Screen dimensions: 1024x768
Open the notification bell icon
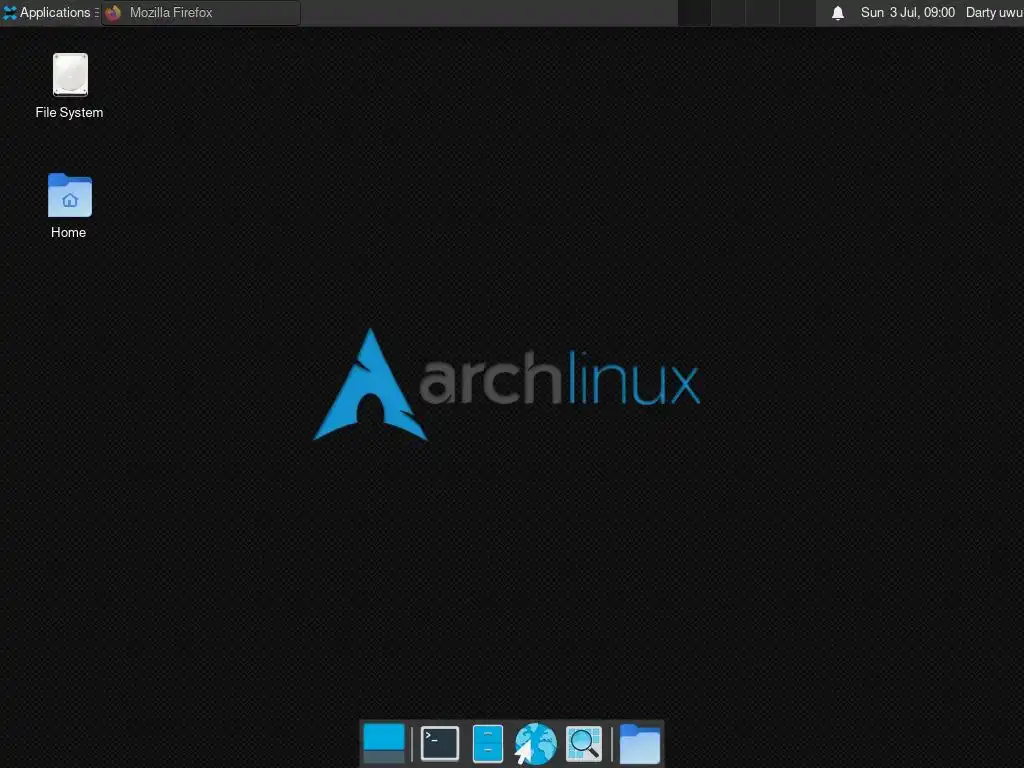click(x=838, y=12)
